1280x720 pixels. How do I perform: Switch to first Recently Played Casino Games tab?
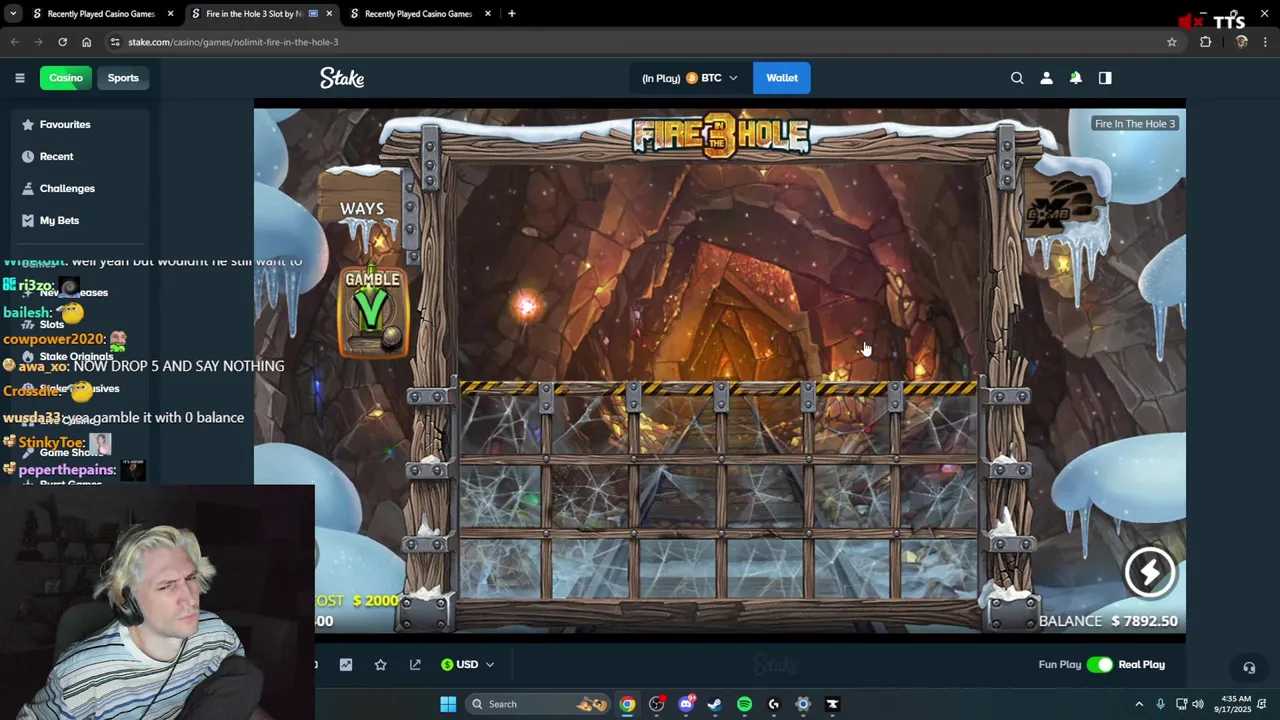[101, 14]
